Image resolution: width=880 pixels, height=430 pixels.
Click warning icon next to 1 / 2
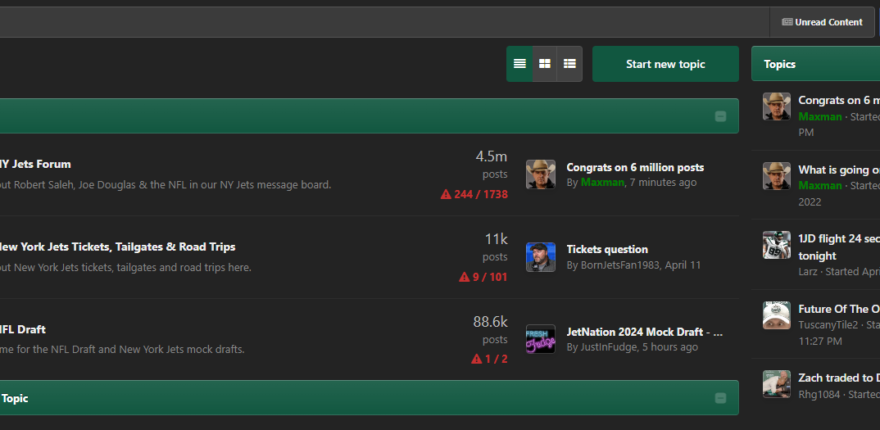tap(476, 359)
